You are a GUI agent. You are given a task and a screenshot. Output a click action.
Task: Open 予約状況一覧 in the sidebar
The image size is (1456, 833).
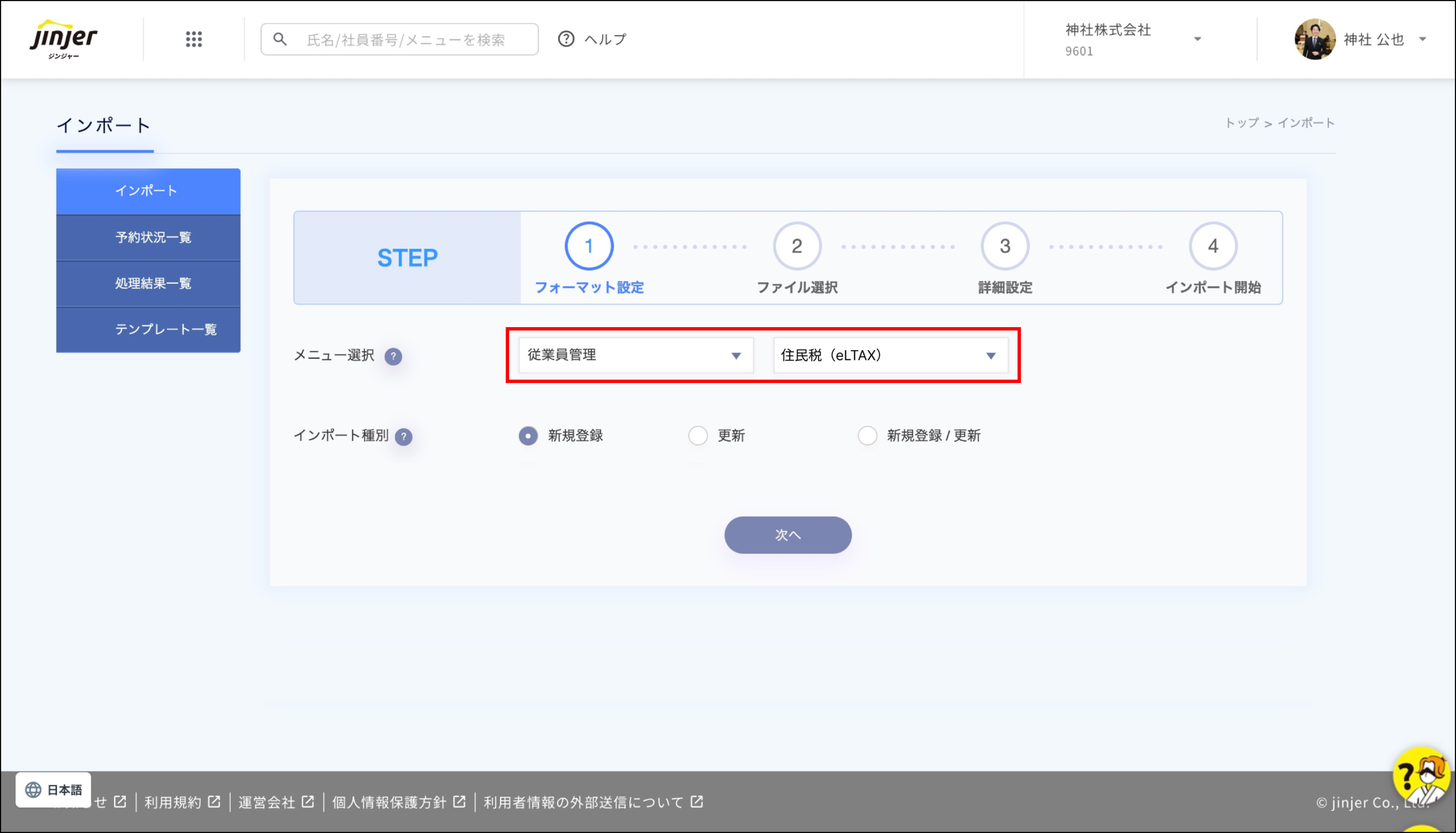pyautogui.click(x=148, y=237)
